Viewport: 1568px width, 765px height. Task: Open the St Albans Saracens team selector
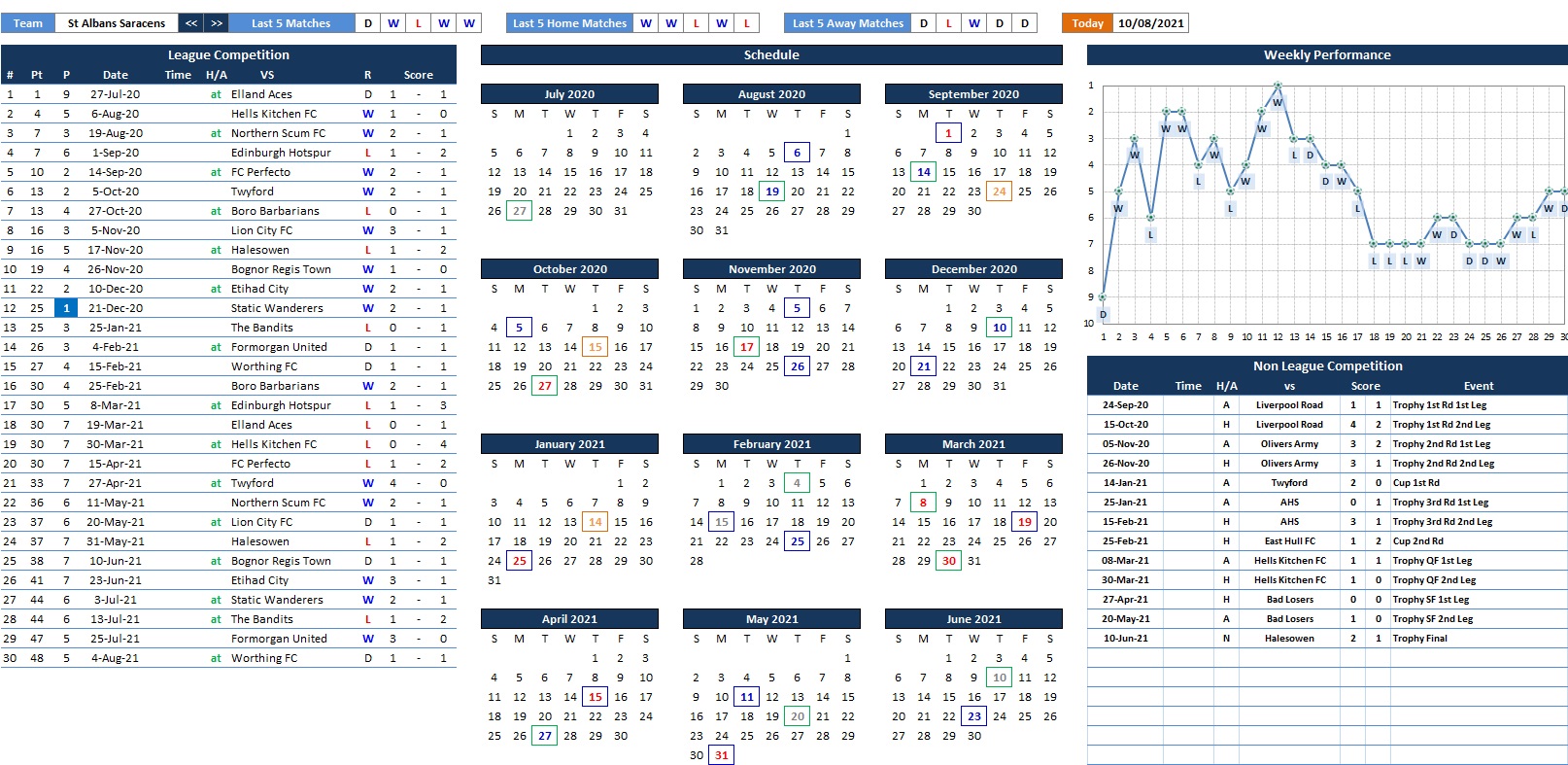[117, 23]
